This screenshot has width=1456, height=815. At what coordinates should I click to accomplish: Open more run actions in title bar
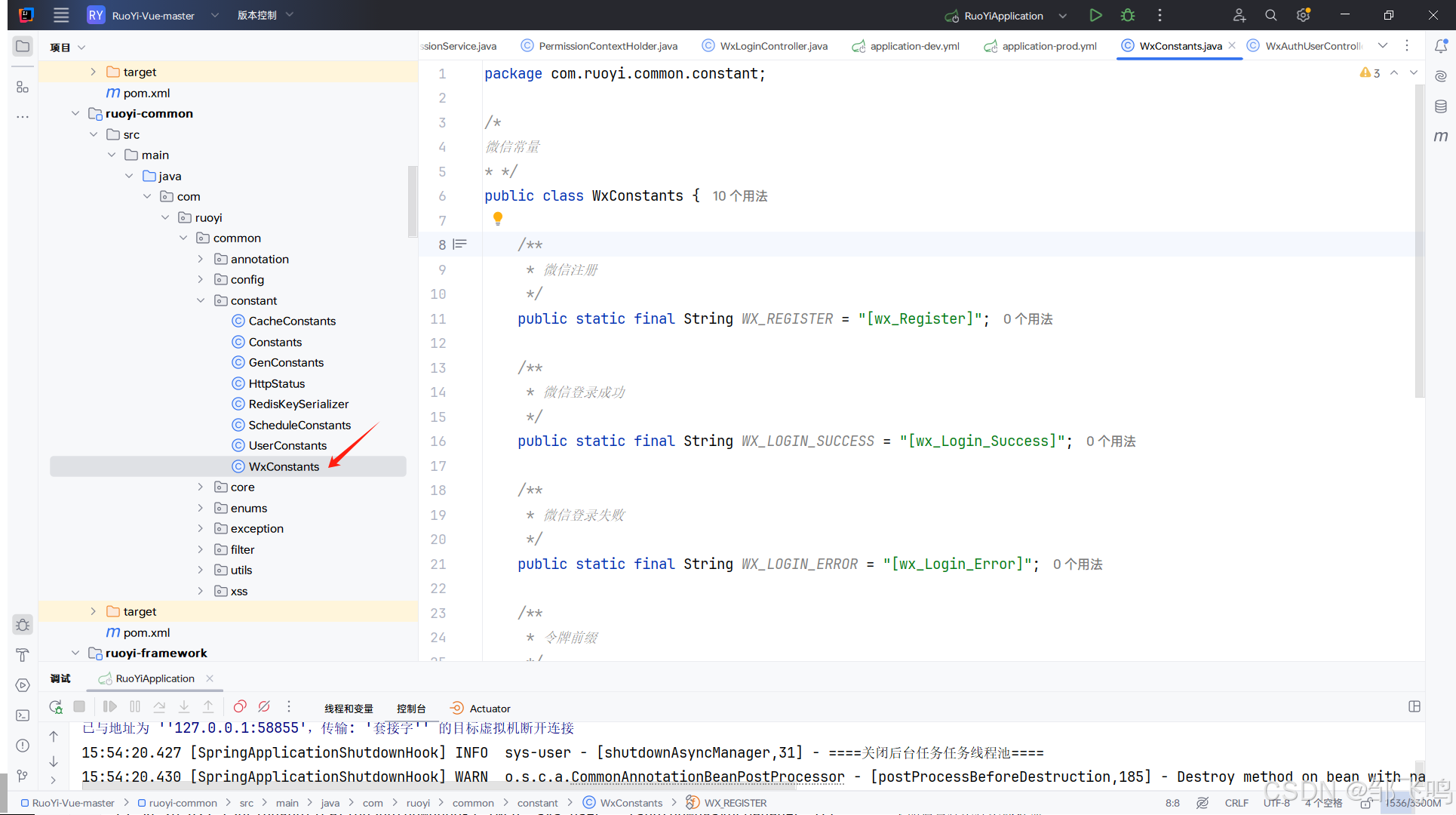coord(1160,15)
